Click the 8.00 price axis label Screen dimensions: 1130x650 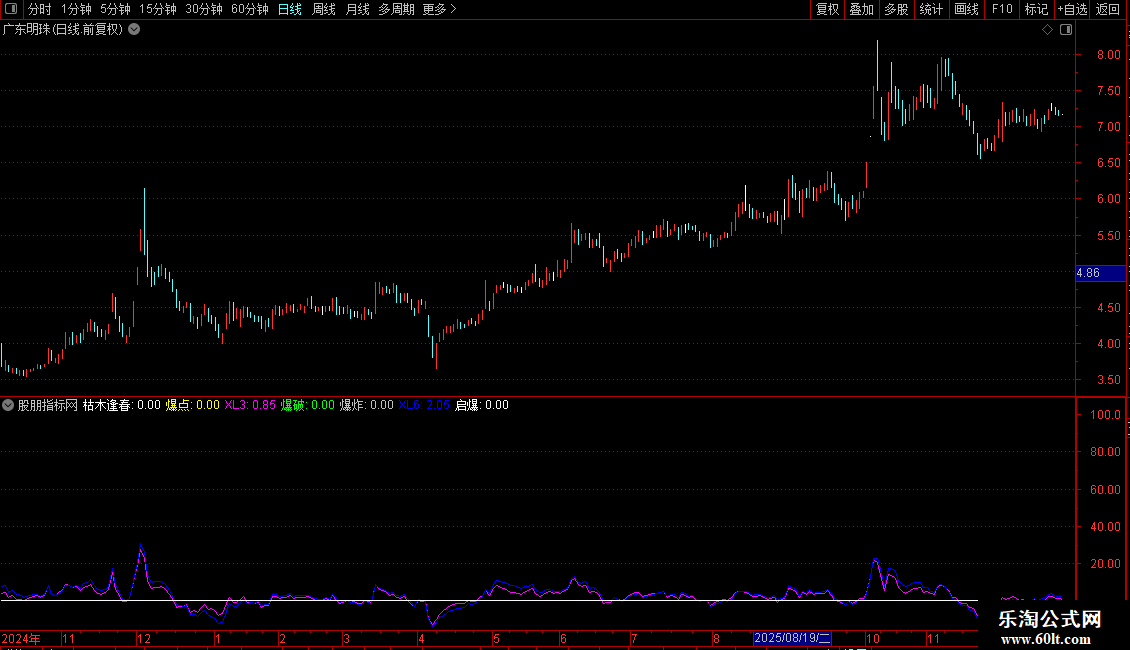(1108, 55)
